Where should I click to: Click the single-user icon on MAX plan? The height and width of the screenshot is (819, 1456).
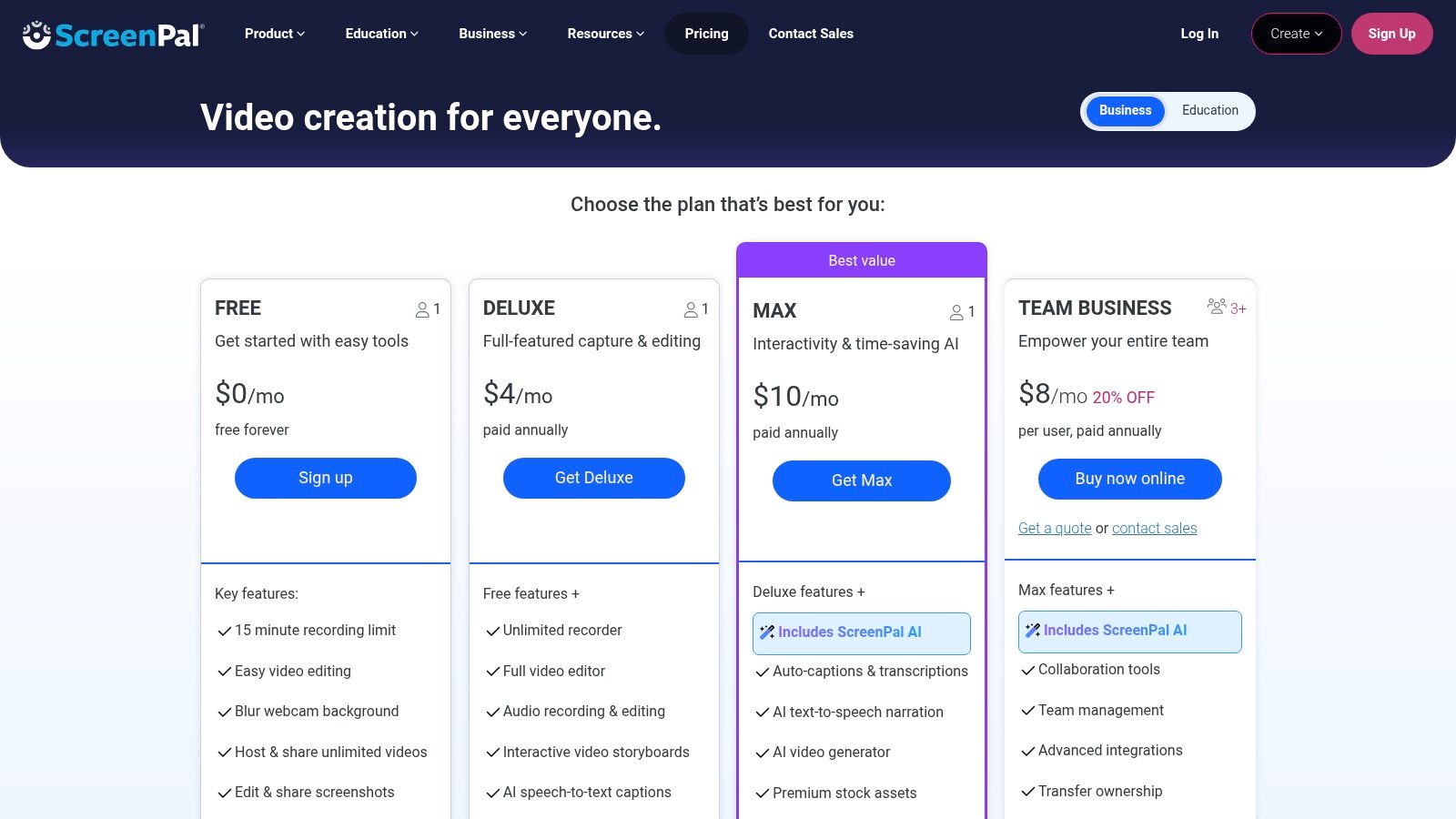956,313
